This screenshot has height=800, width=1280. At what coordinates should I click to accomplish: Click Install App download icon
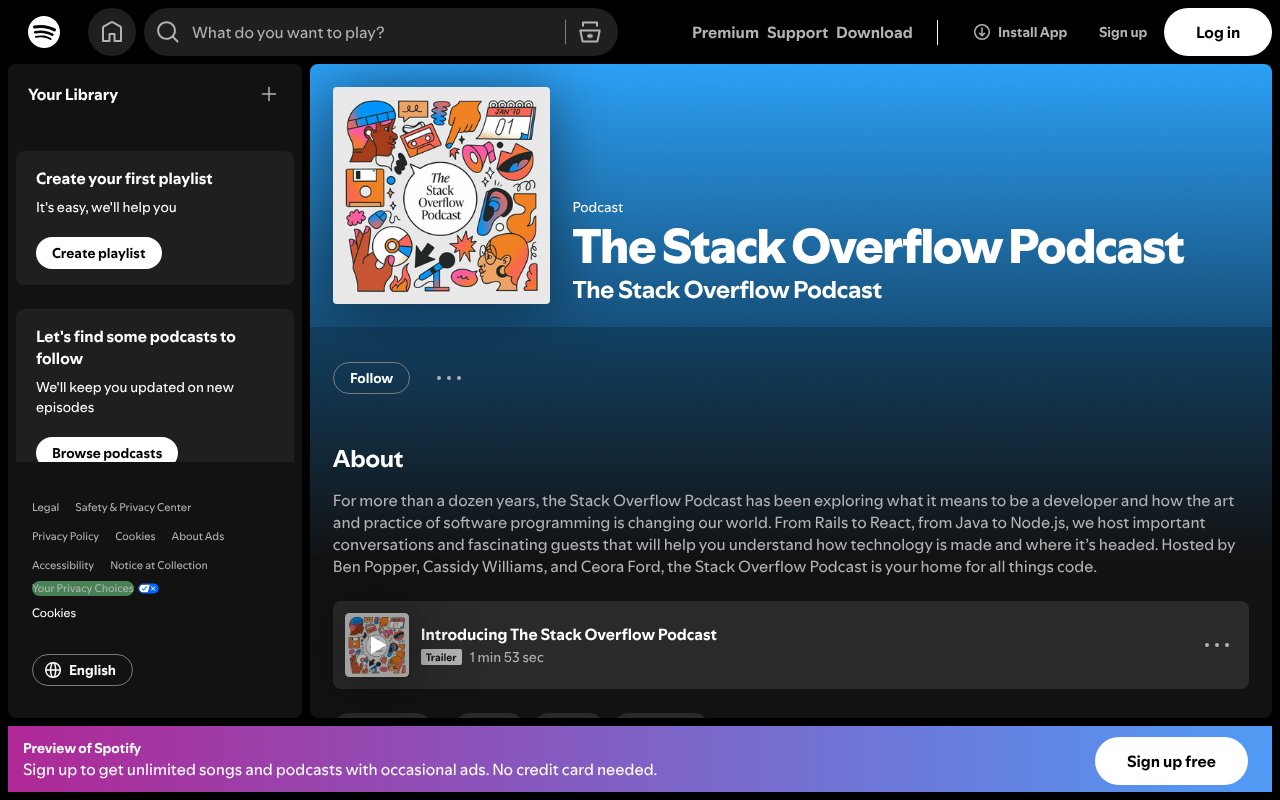click(981, 32)
